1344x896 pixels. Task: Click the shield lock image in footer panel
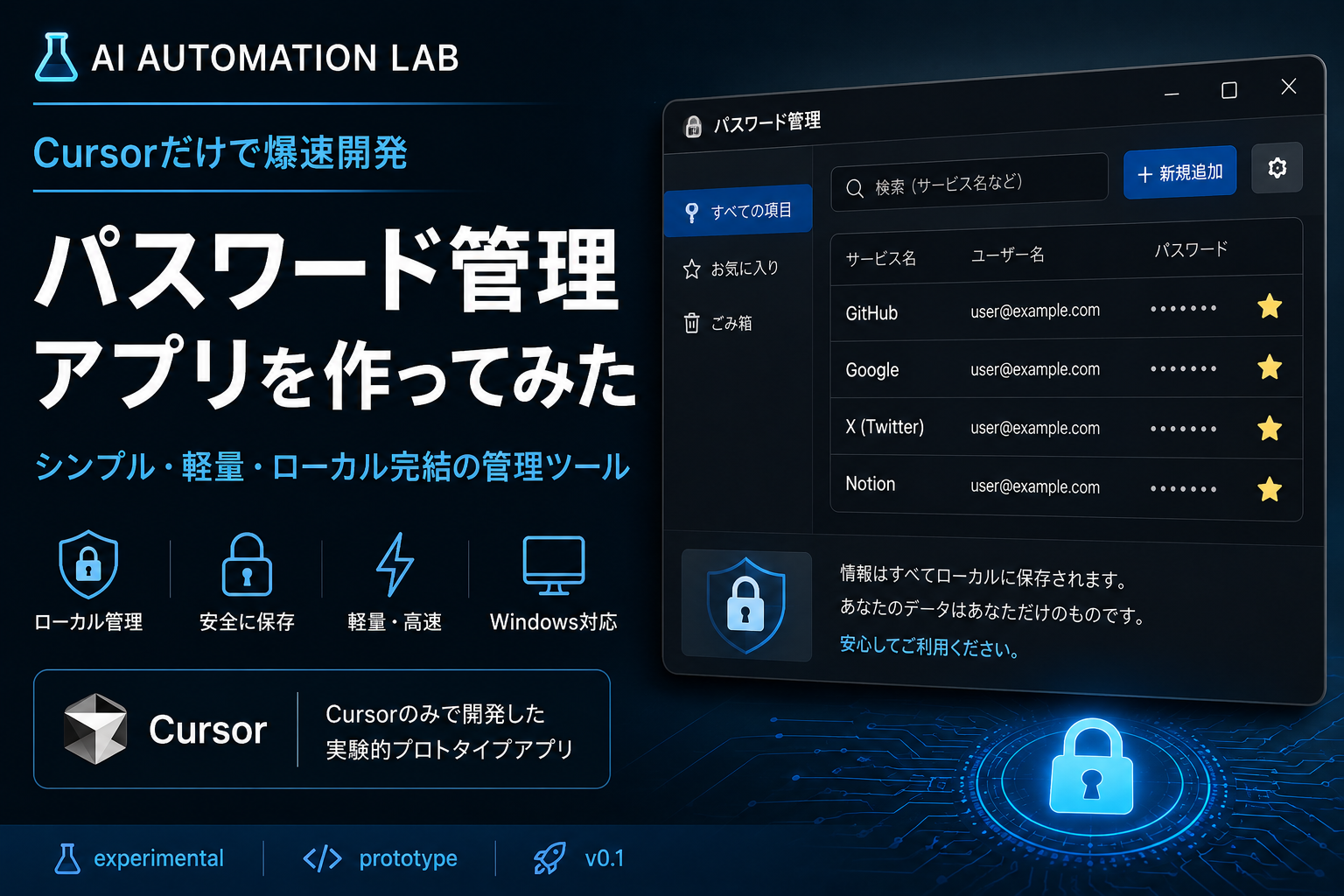746,605
